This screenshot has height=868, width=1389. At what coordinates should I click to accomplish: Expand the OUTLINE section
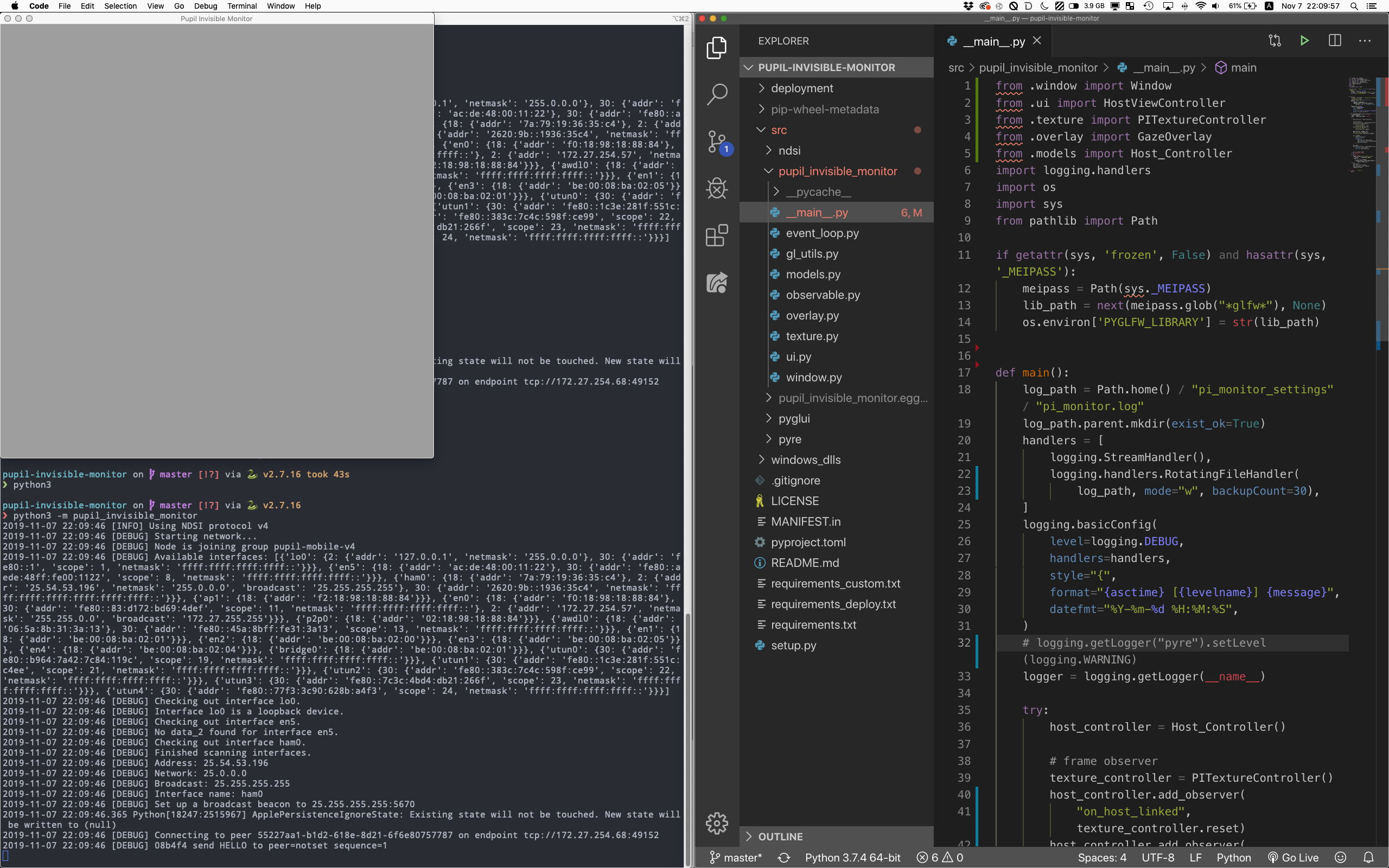(836, 837)
